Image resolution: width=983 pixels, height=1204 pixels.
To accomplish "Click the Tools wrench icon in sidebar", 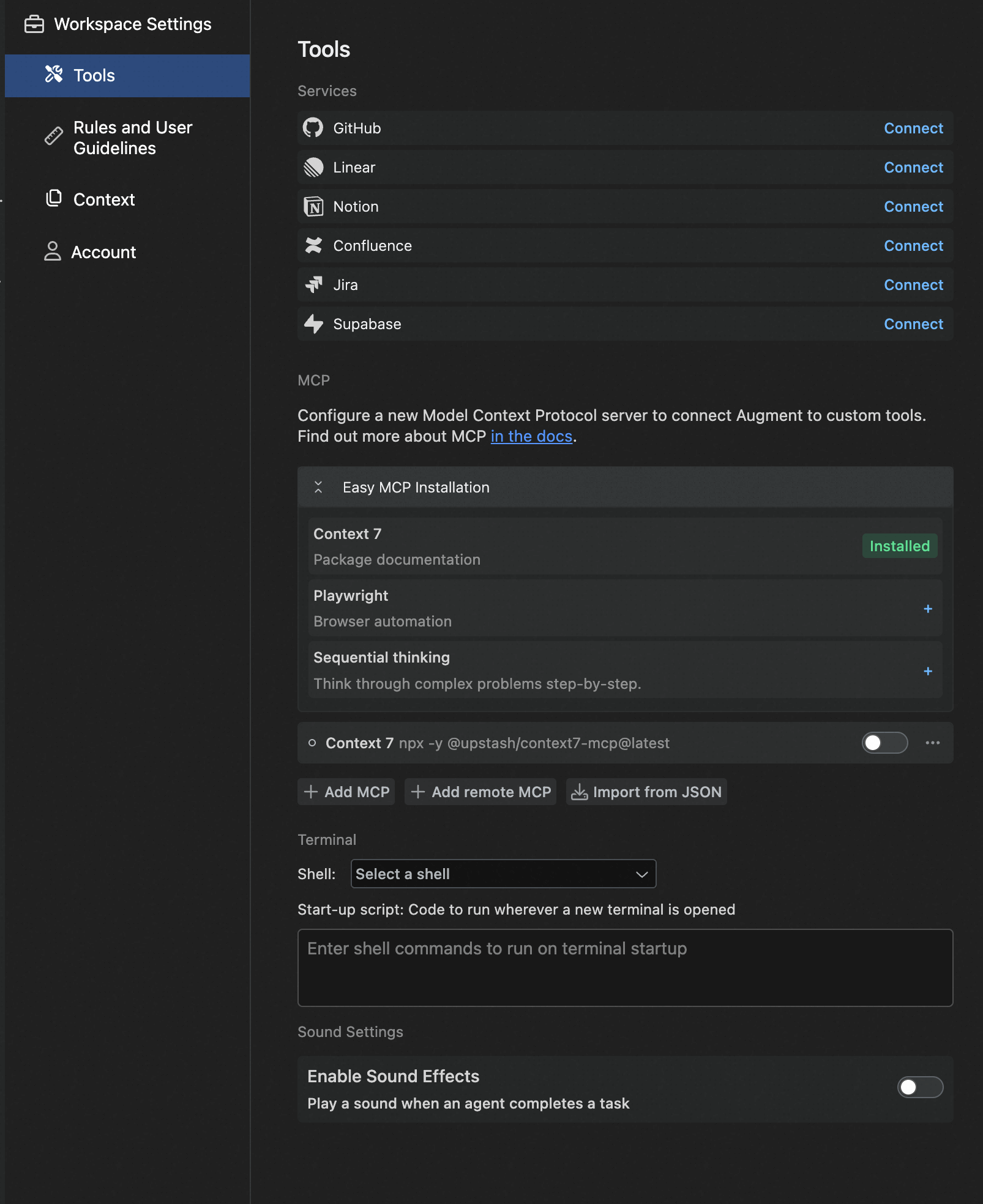I will pos(54,75).
